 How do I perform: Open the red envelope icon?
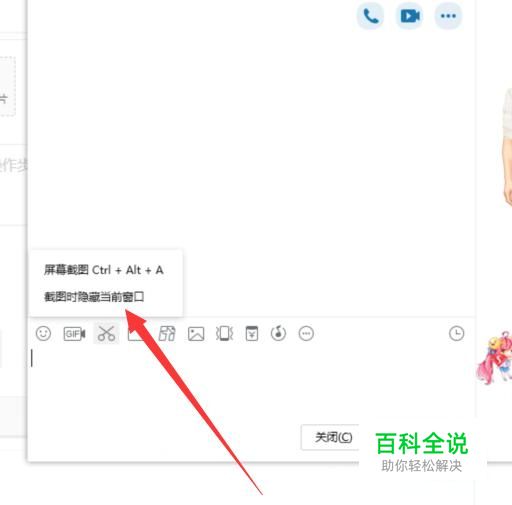coord(252,333)
